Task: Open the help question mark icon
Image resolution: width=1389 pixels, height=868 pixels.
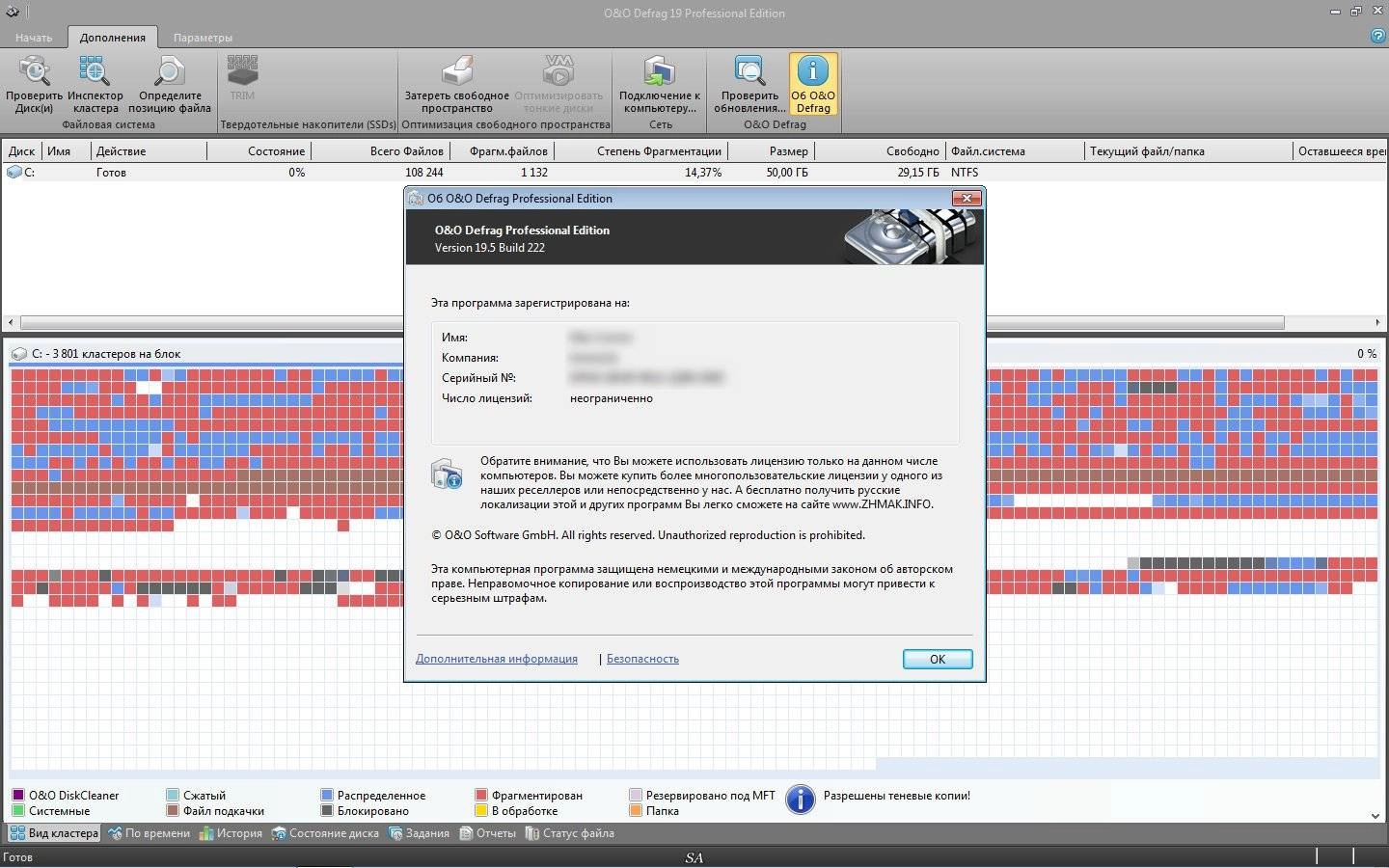Action: point(1377,37)
